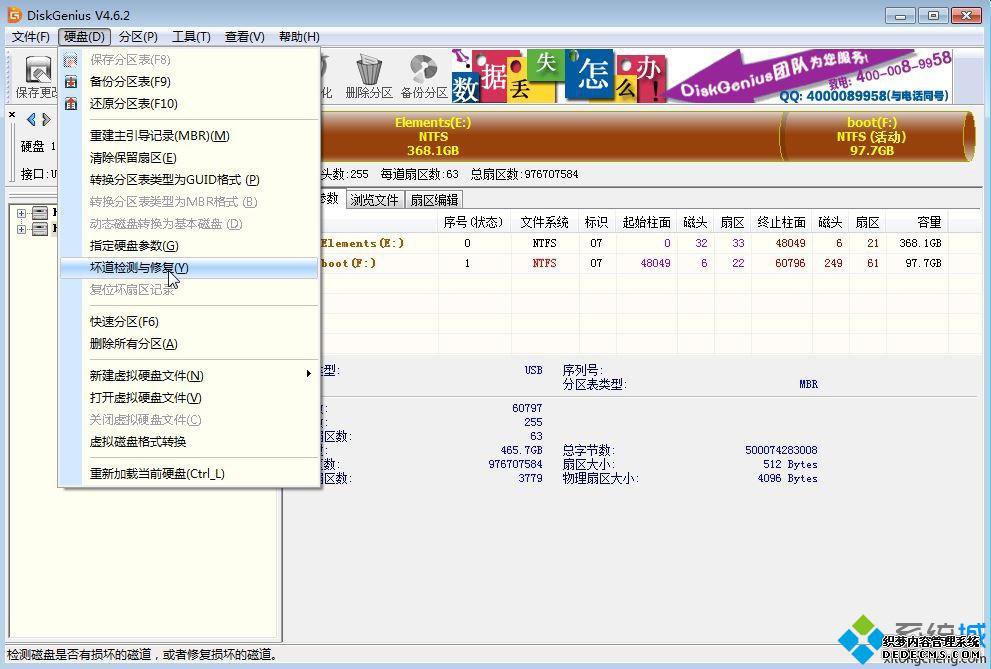
Task: Open the 文件(F) menu
Action: [x=30, y=37]
